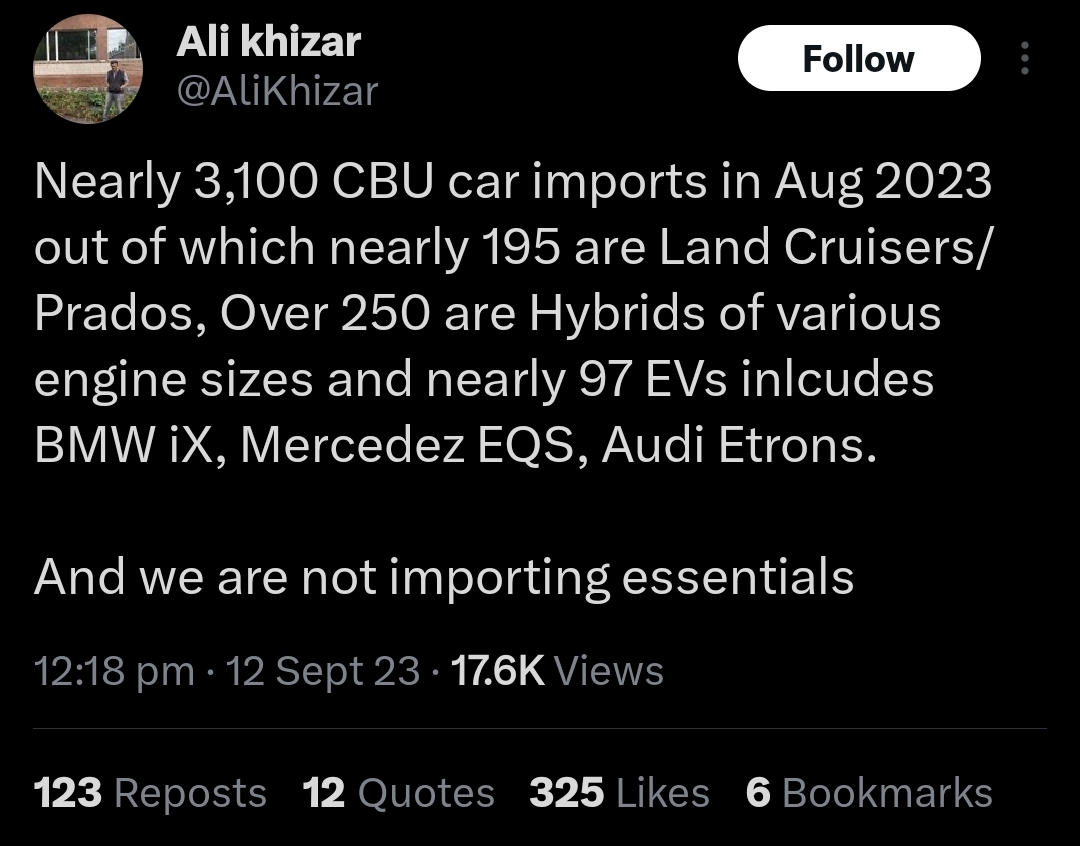Click the word 'Reposts' label

(191, 794)
